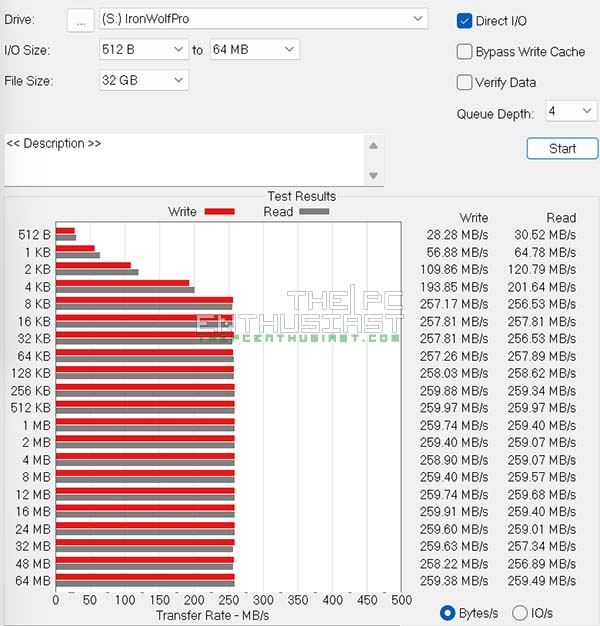Screen dimensions: 600x626
Task: Click the gray Read legend swatch
Action: 314,212
